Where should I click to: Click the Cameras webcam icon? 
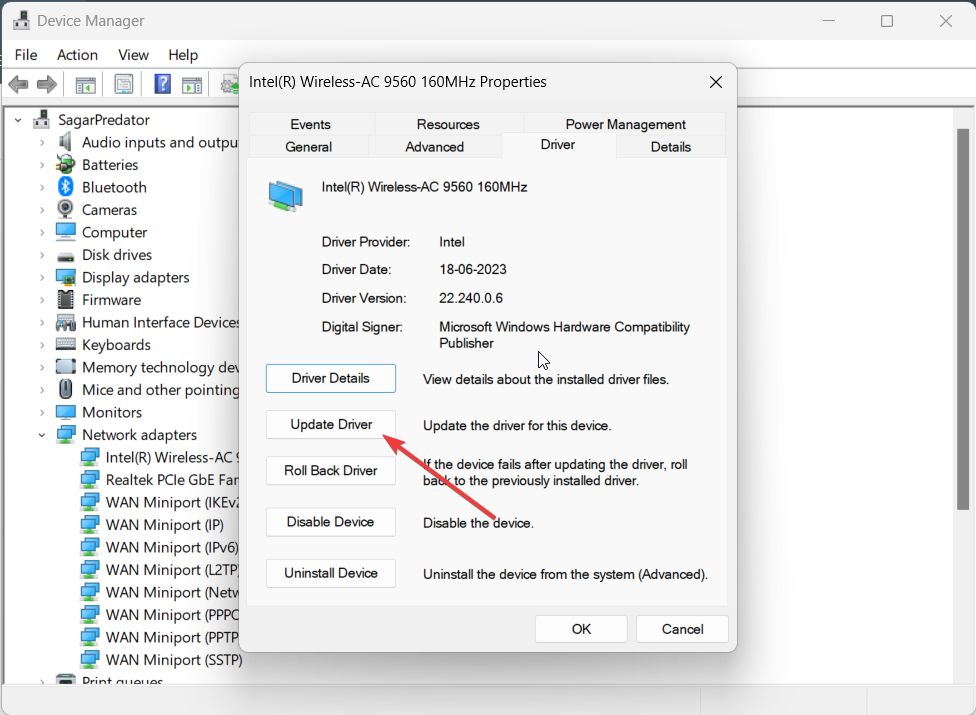point(65,209)
